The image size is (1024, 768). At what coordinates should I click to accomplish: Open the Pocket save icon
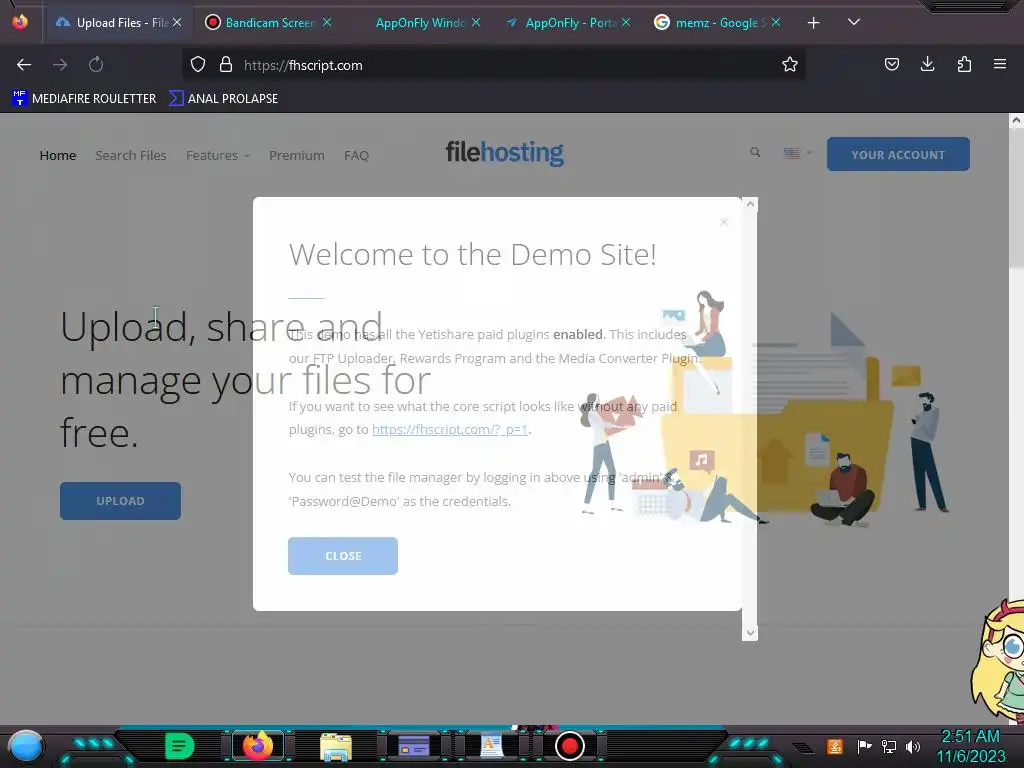pos(891,64)
